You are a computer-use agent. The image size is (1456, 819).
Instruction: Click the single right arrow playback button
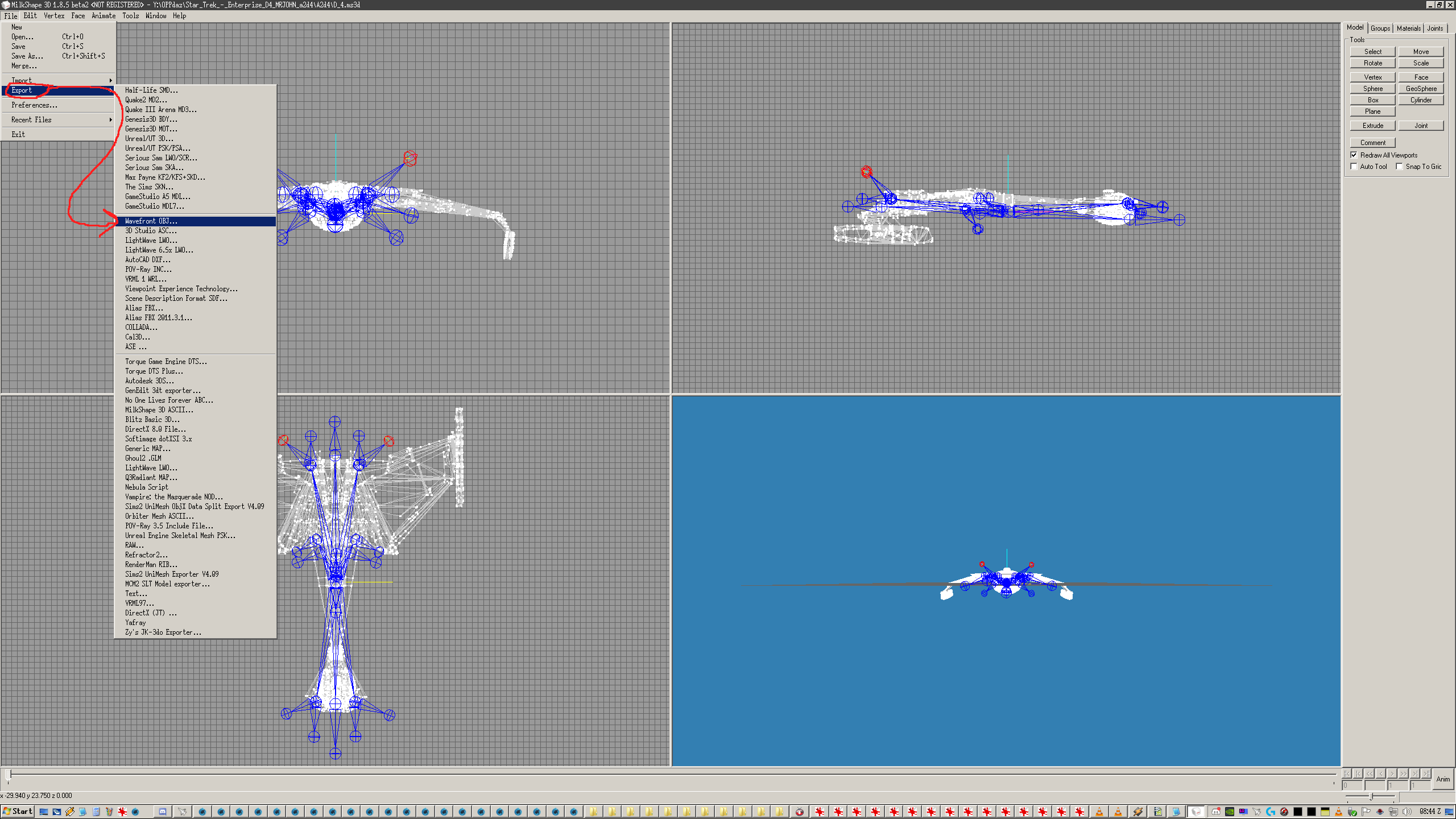[x=1392, y=773]
